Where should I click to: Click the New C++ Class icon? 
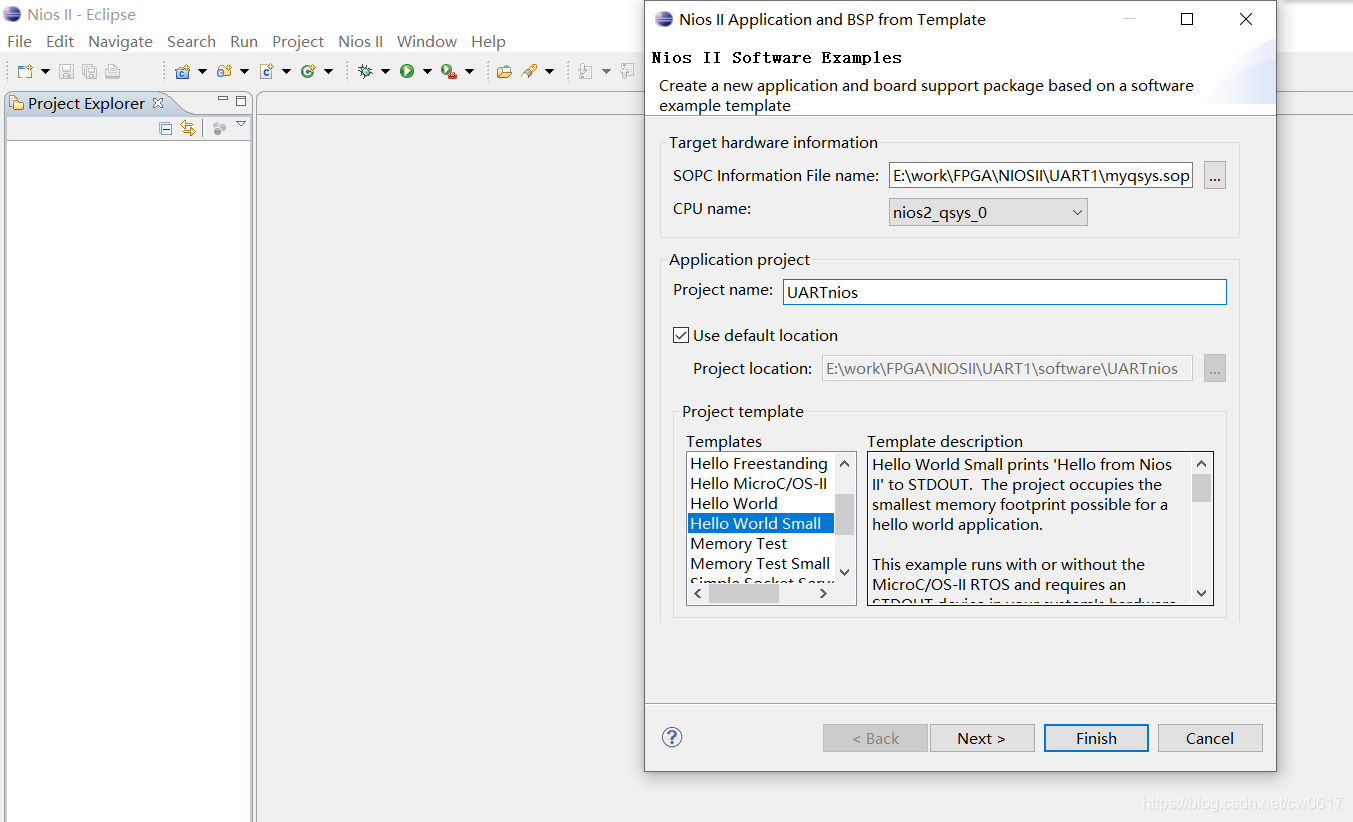coord(308,71)
